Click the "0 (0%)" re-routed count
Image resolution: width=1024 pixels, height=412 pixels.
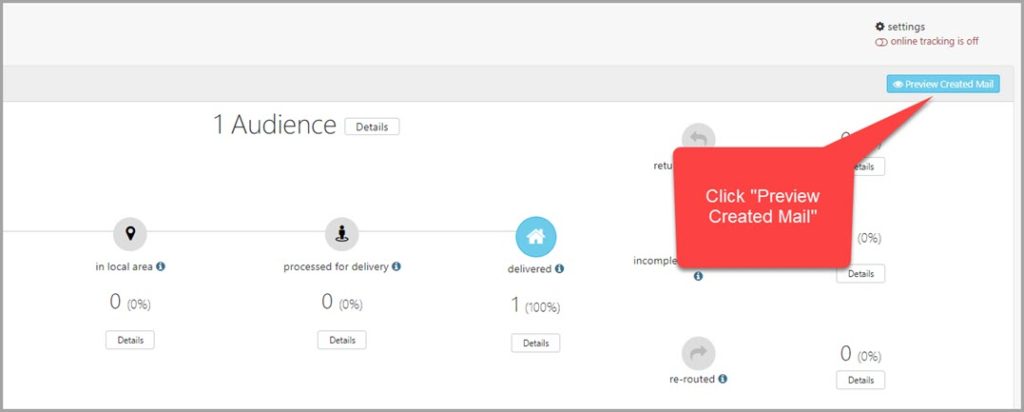[861, 355]
